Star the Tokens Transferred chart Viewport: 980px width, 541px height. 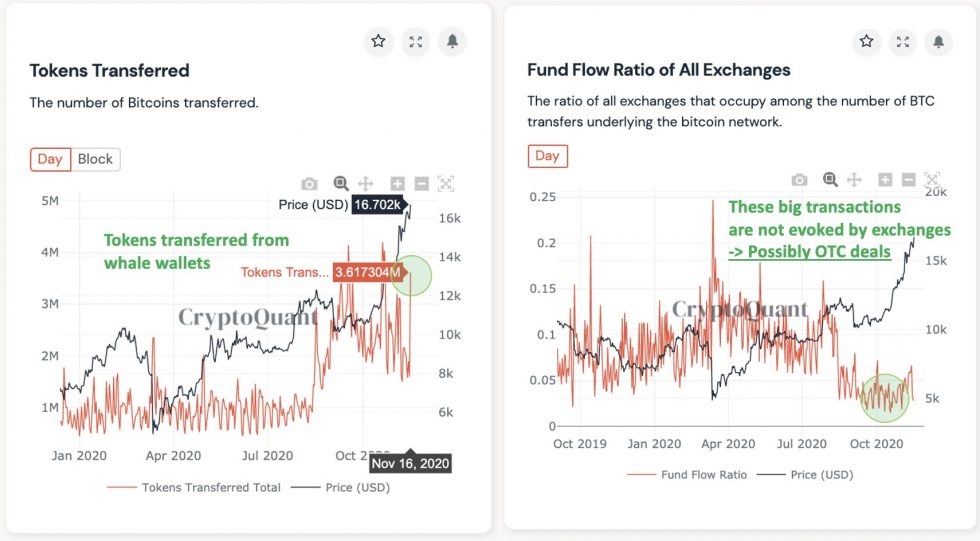[378, 41]
